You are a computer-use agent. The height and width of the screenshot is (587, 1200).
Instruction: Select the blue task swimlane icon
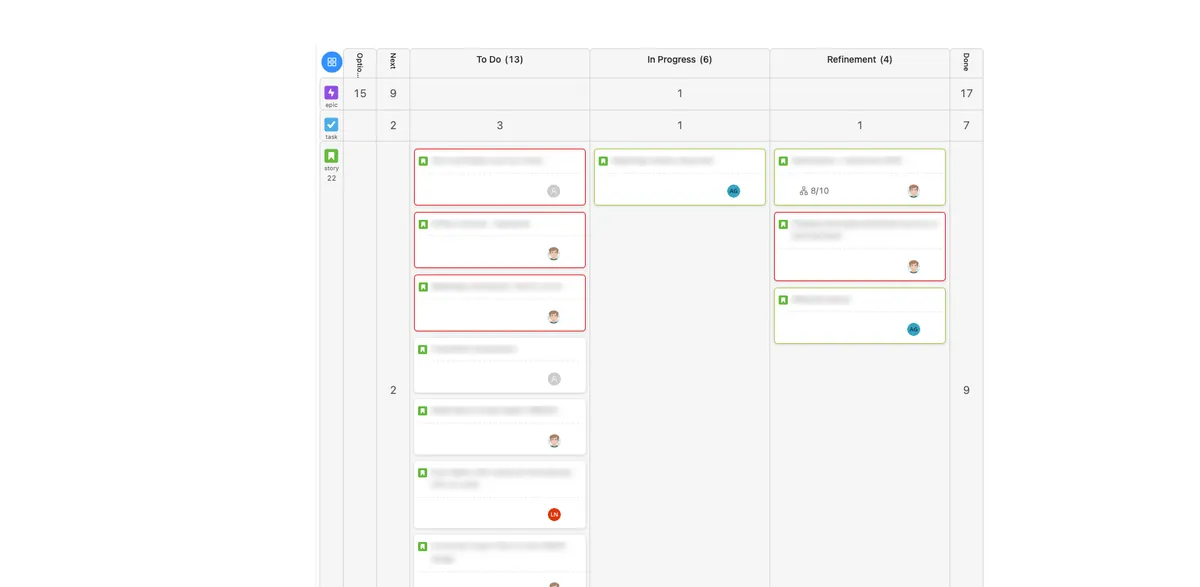(331, 125)
